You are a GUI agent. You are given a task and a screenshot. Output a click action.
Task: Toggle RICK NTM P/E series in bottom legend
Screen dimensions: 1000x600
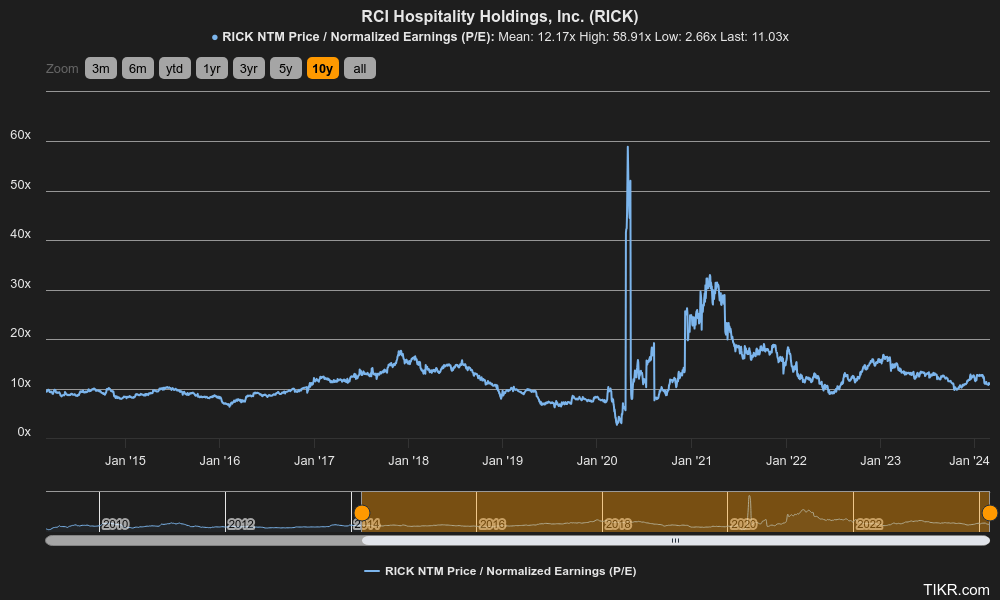500,571
